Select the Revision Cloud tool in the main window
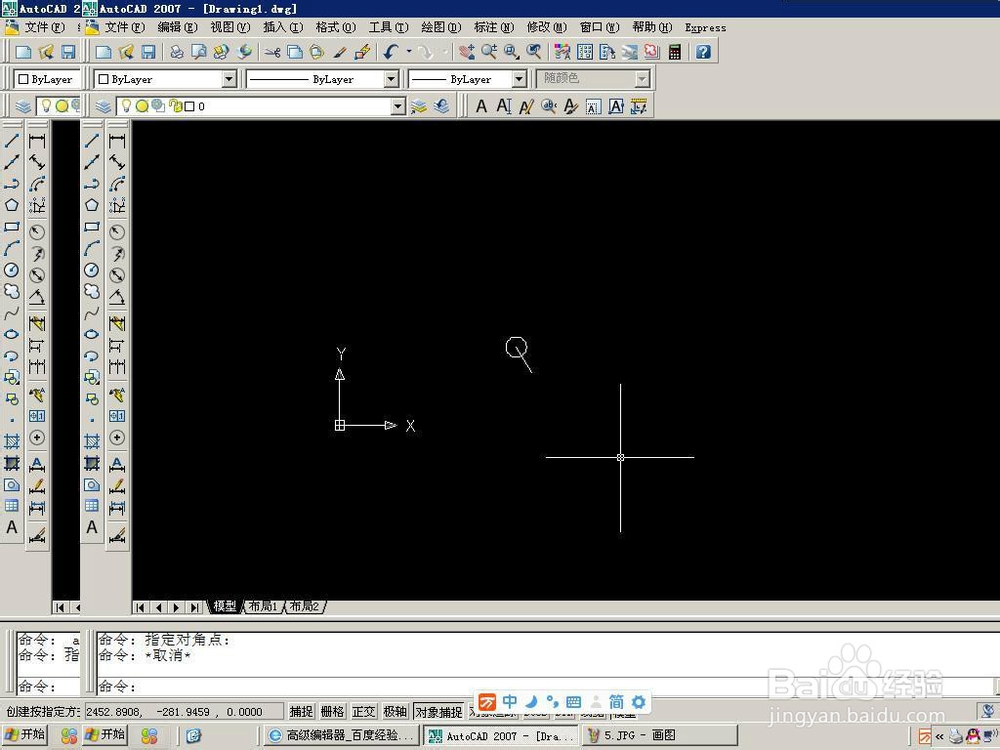1000x750 pixels. pos(92,291)
